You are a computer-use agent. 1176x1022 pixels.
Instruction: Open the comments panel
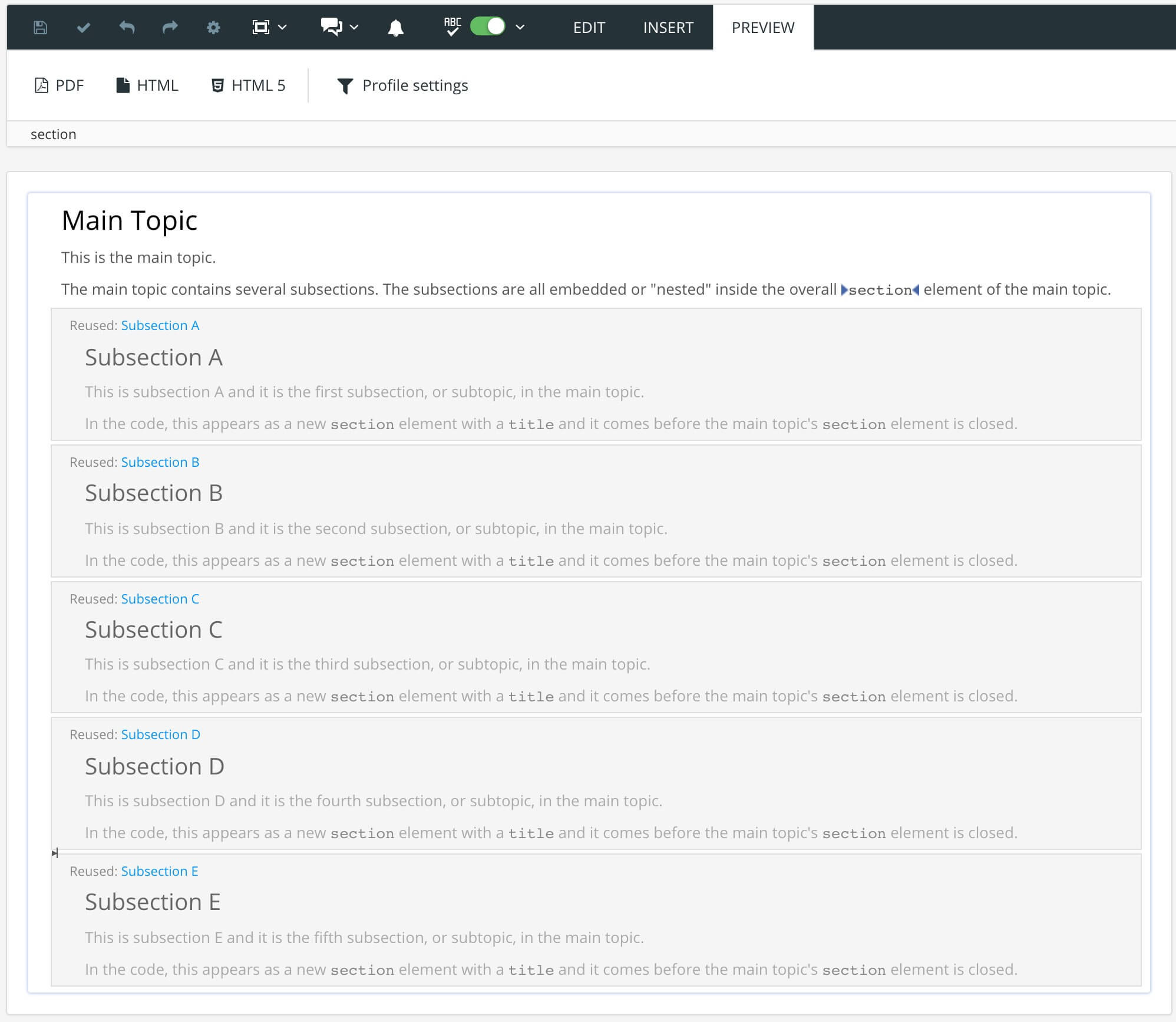click(330, 27)
